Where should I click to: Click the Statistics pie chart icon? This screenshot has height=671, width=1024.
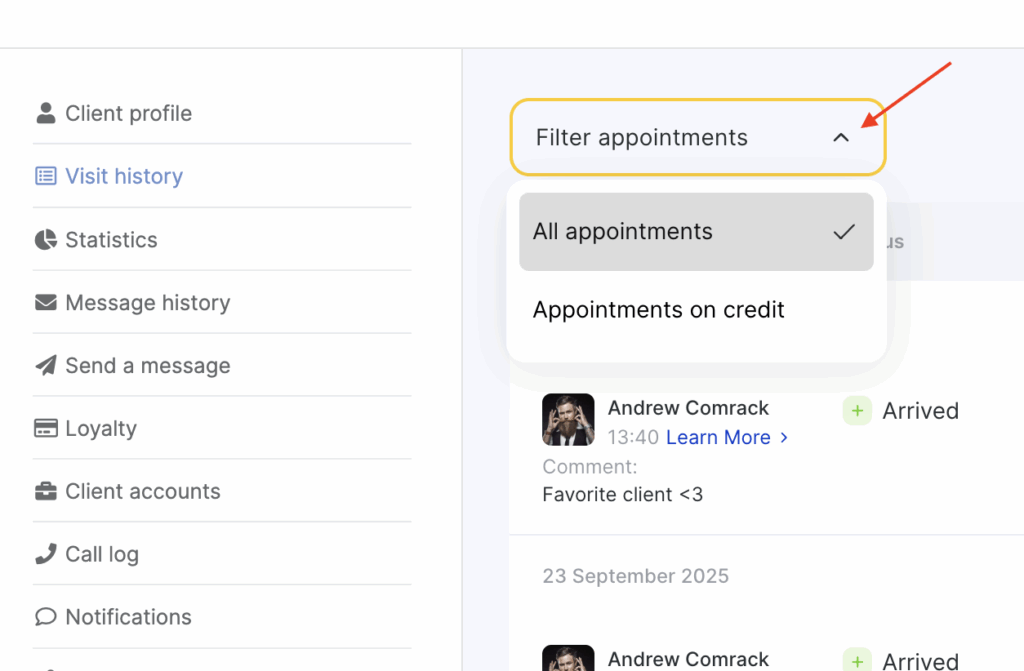(x=45, y=240)
